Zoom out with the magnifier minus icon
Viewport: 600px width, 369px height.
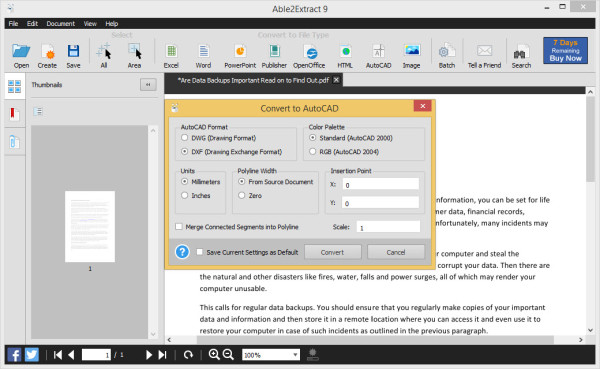[x=228, y=354]
